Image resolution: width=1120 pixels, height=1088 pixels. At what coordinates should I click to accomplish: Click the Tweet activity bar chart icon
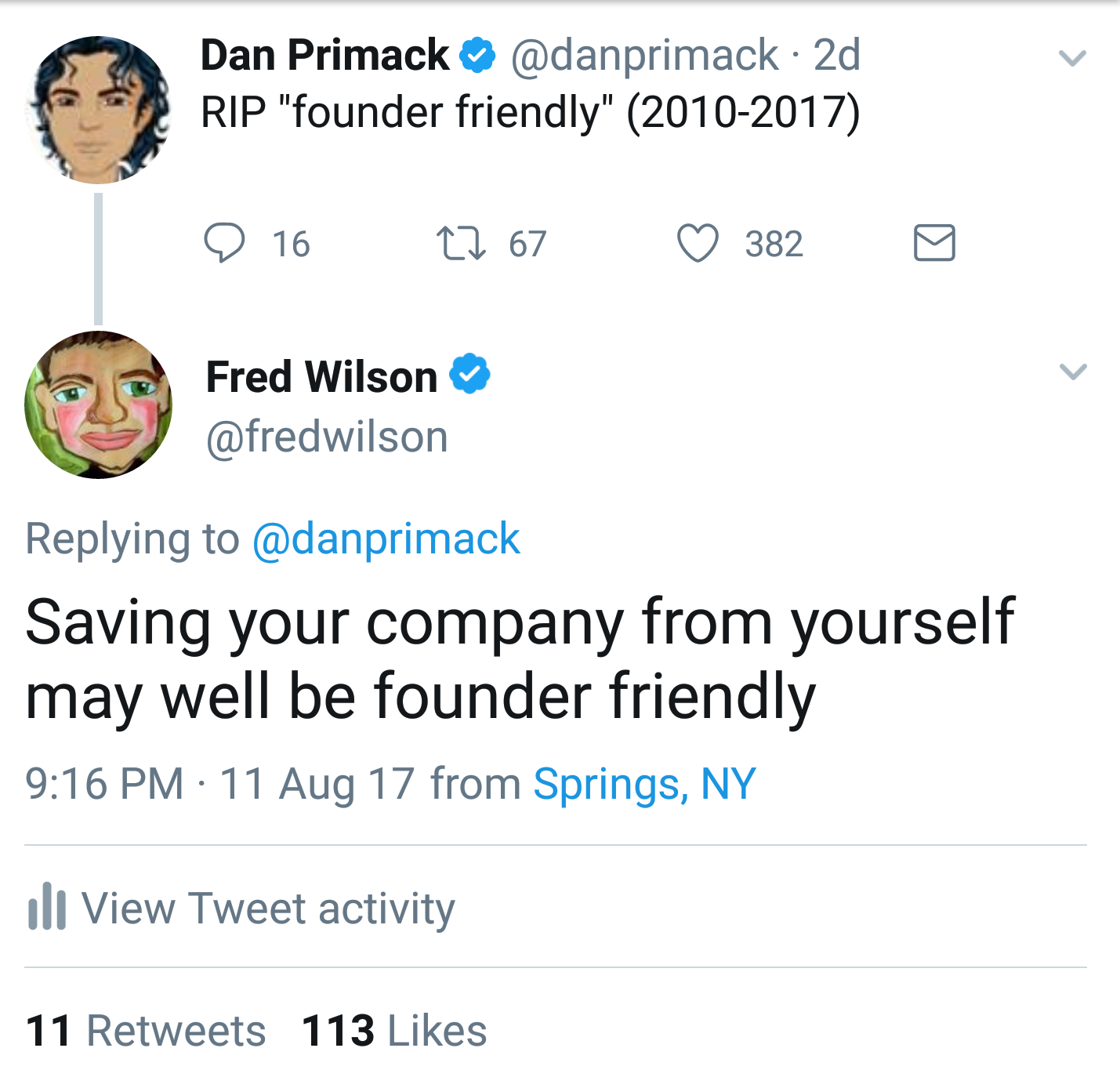tap(47, 907)
